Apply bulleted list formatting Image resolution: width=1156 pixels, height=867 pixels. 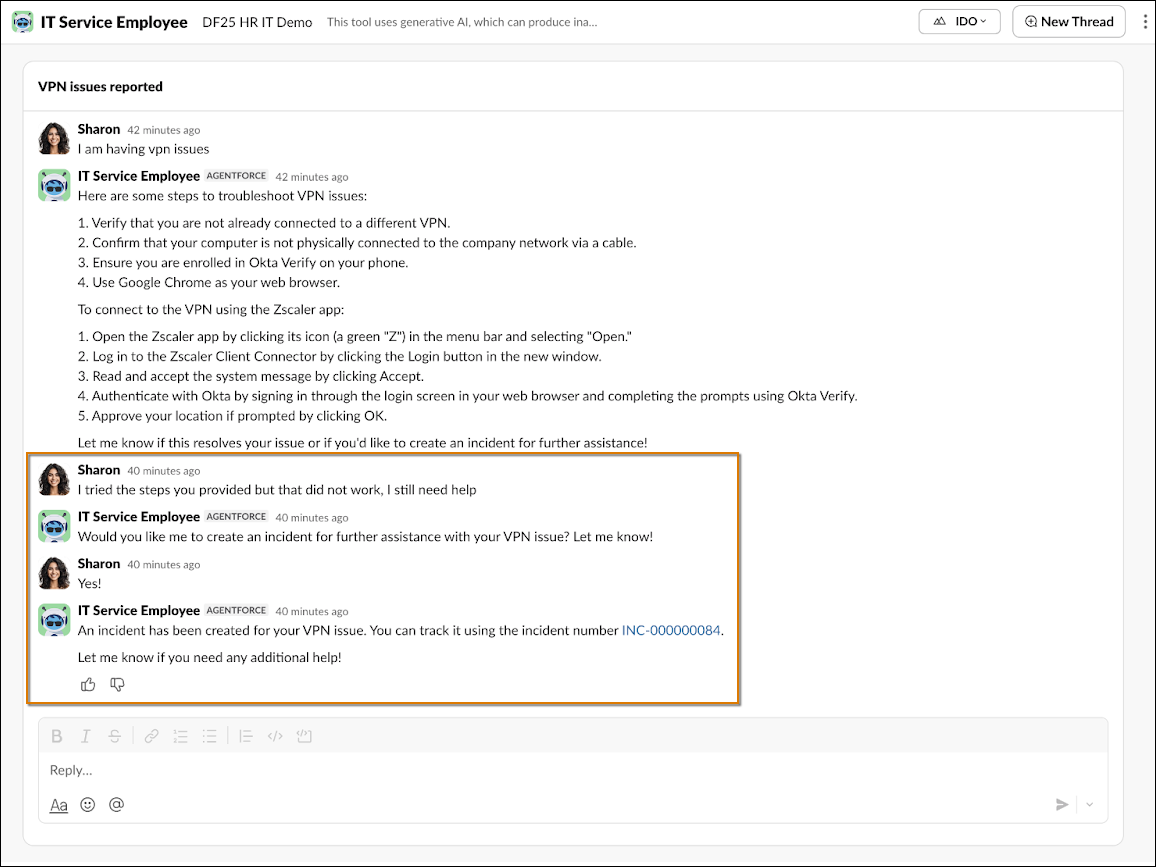[x=209, y=736]
